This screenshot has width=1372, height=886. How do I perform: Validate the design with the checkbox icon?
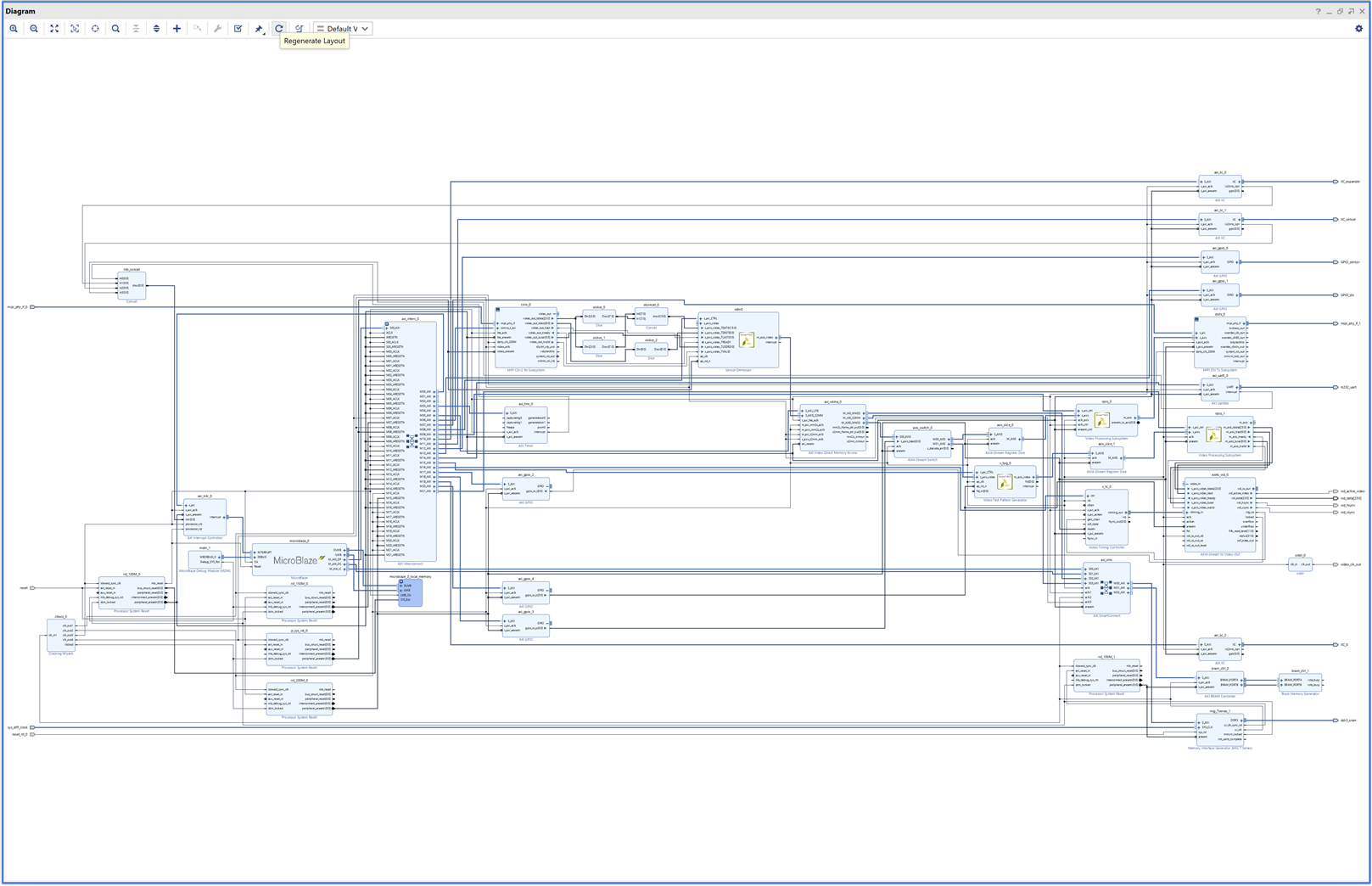tap(238, 29)
